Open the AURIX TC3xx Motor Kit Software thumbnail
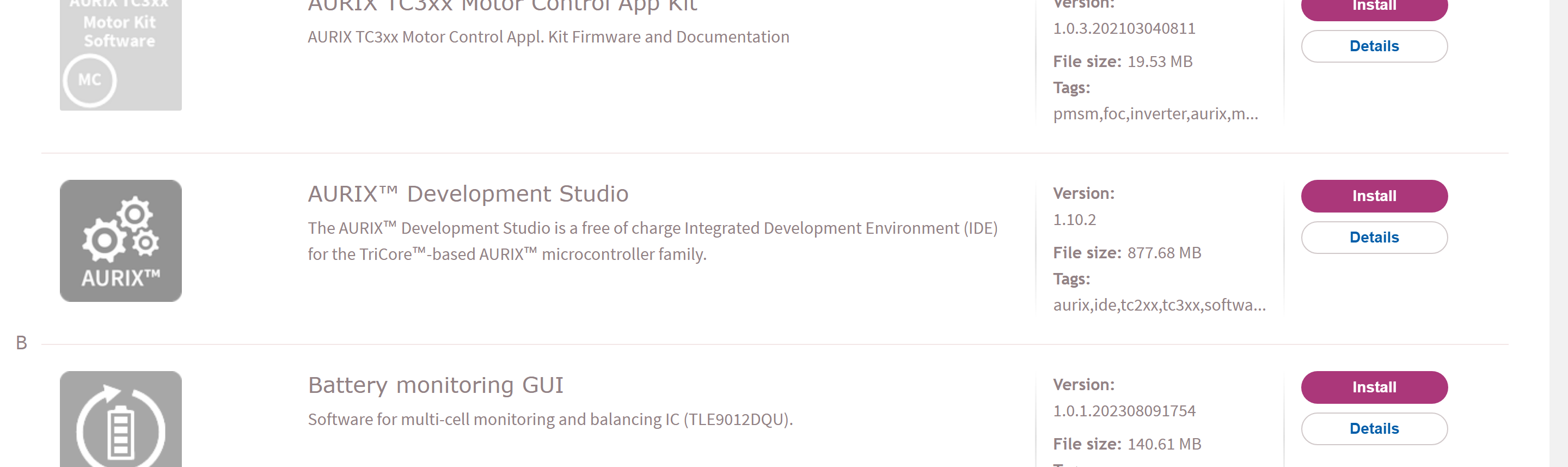 point(120,55)
